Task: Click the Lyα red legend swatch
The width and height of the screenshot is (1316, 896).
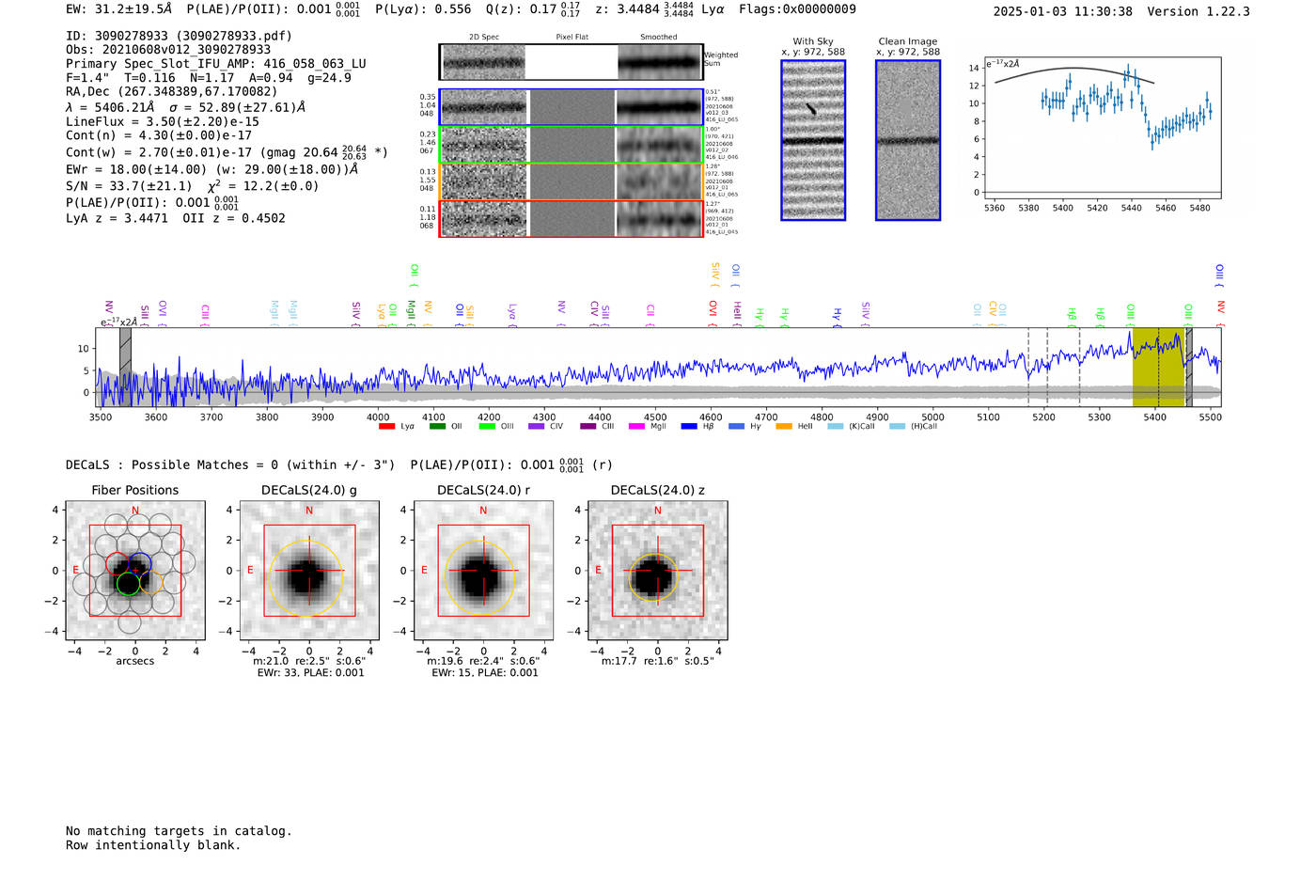Action: [x=386, y=427]
